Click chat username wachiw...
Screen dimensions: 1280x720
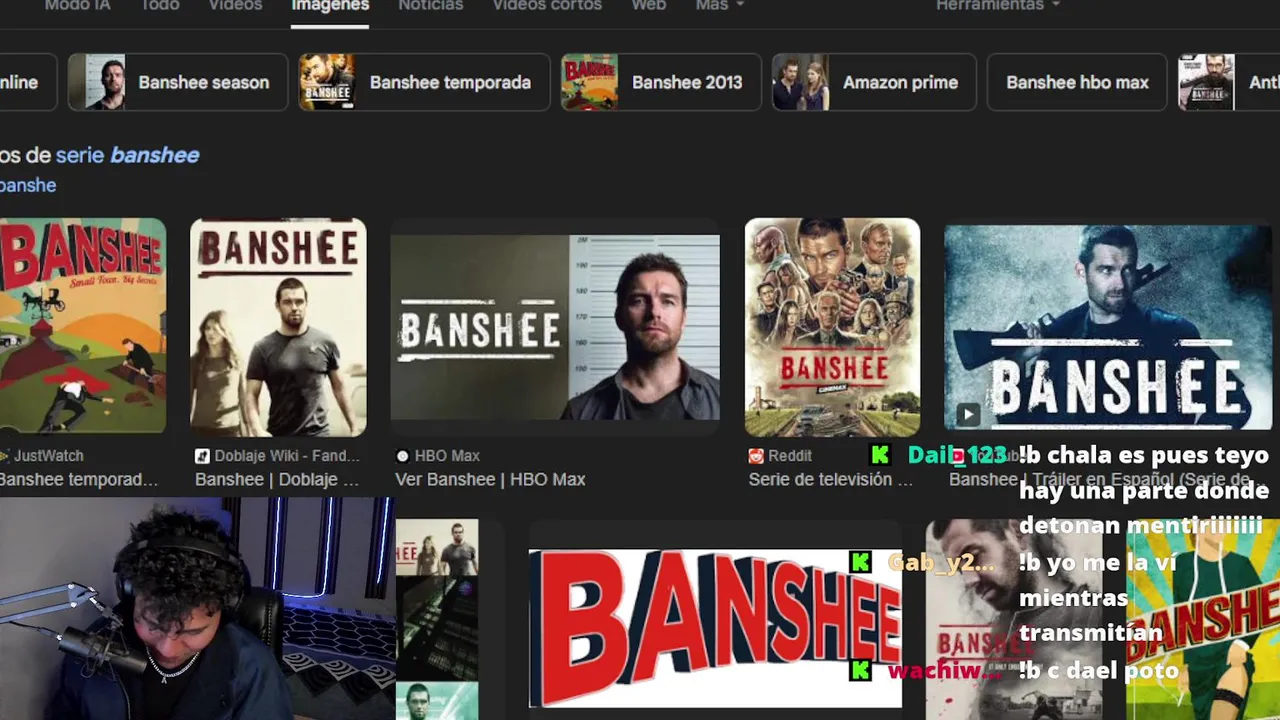click(945, 670)
